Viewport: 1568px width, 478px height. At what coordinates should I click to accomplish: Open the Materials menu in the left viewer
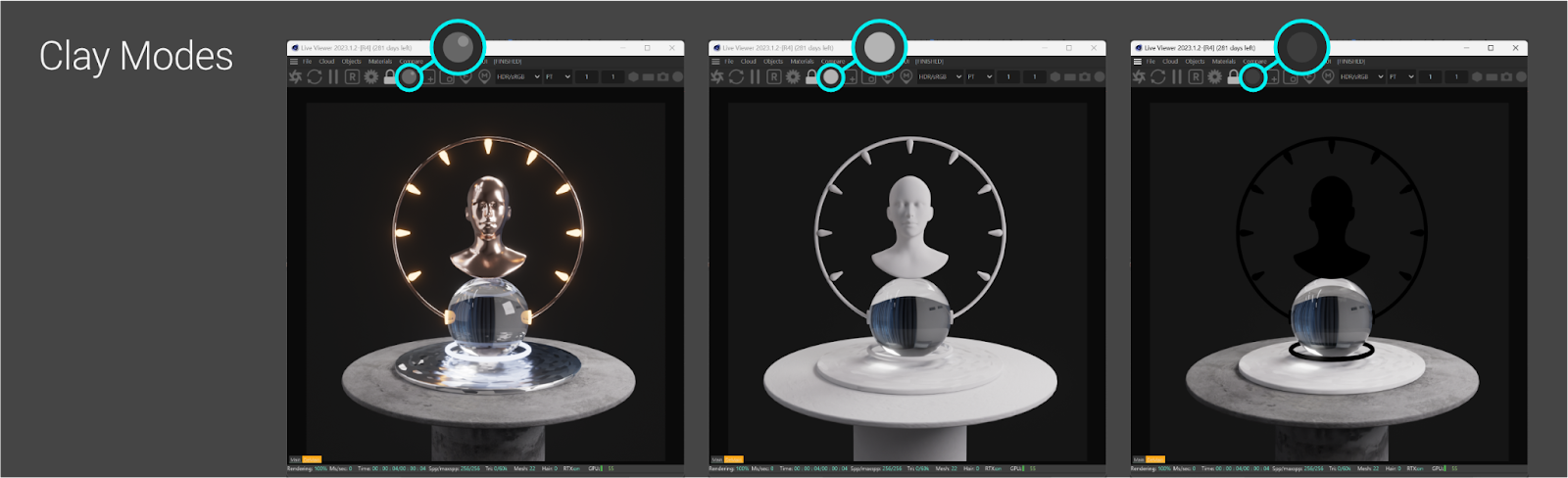click(379, 62)
